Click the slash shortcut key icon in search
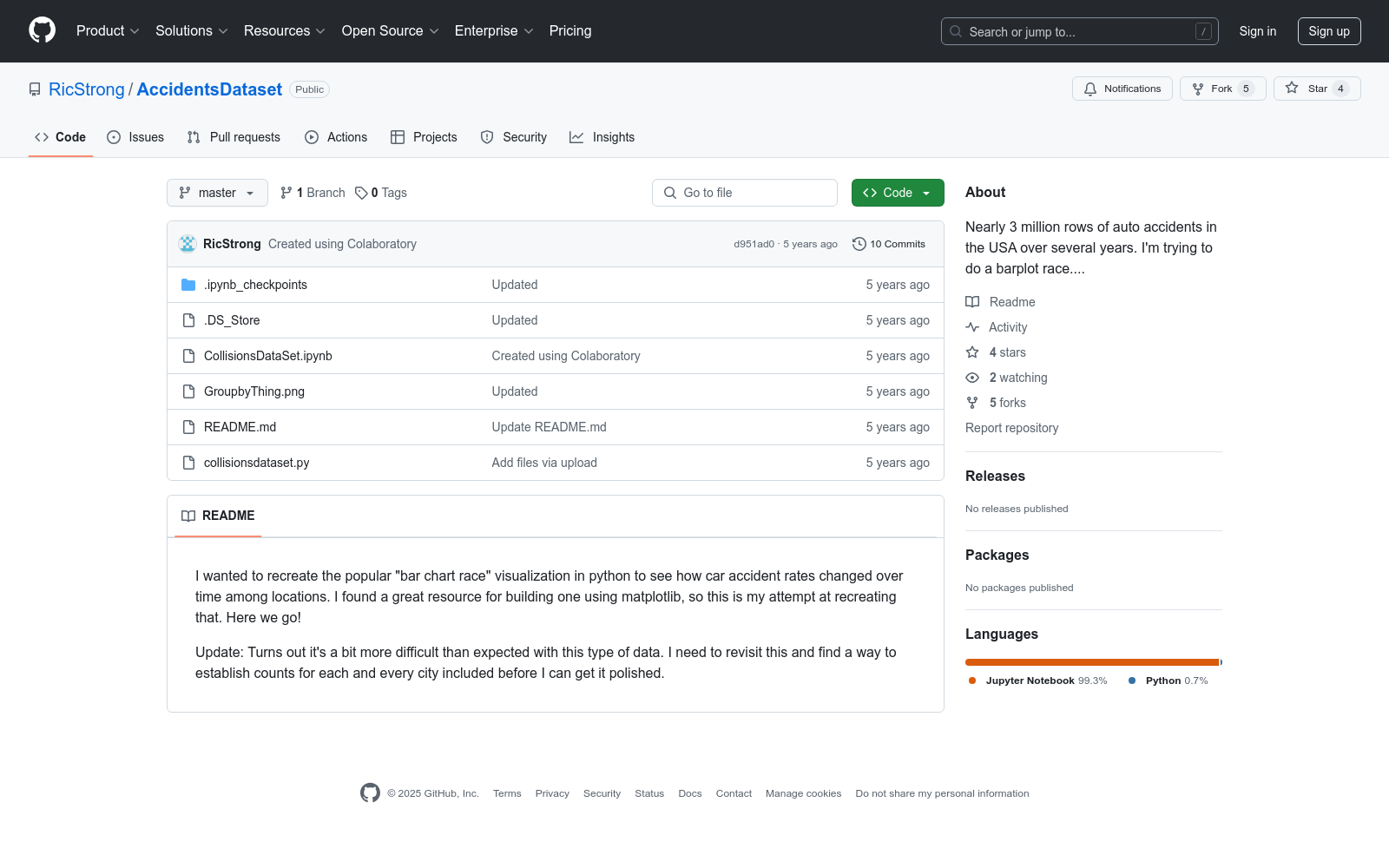1389x868 pixels. (x=1203, y=31)
